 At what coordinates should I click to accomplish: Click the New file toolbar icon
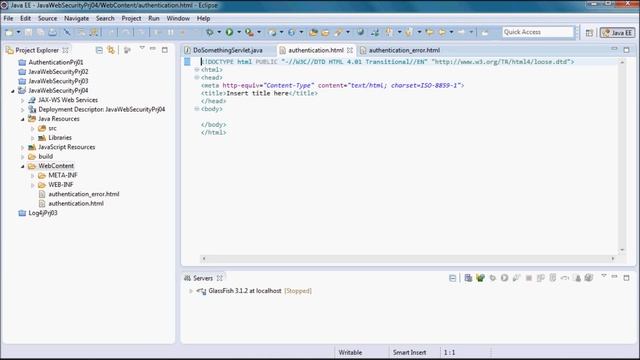(9, 32)
